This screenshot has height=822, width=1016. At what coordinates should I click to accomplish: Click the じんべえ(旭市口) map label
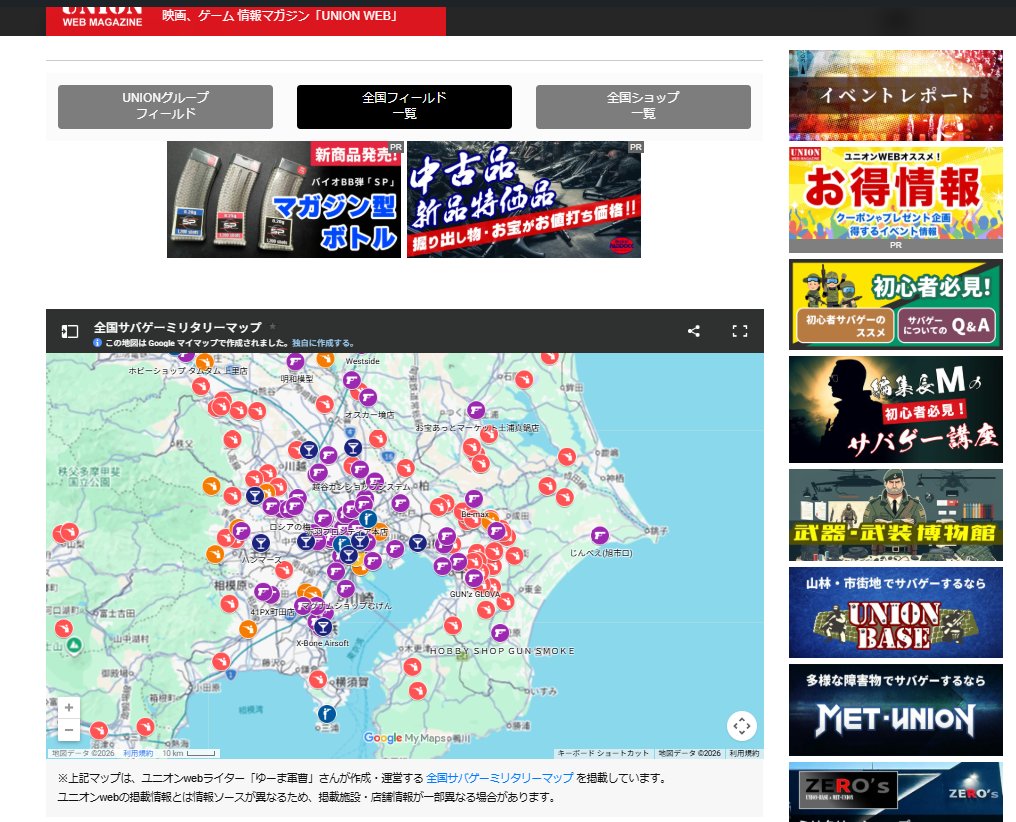tap(601, 553)
